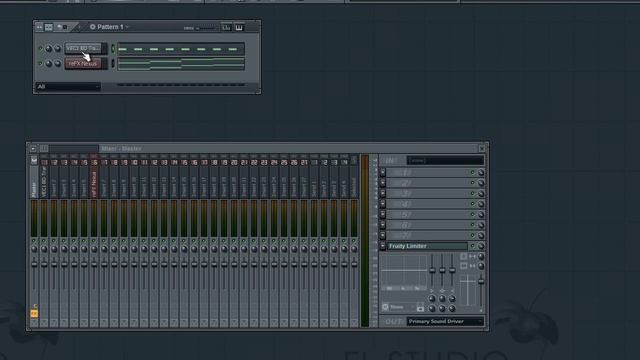
Task: Select the reFX Nexus mixer track
Action: point(94,182)
